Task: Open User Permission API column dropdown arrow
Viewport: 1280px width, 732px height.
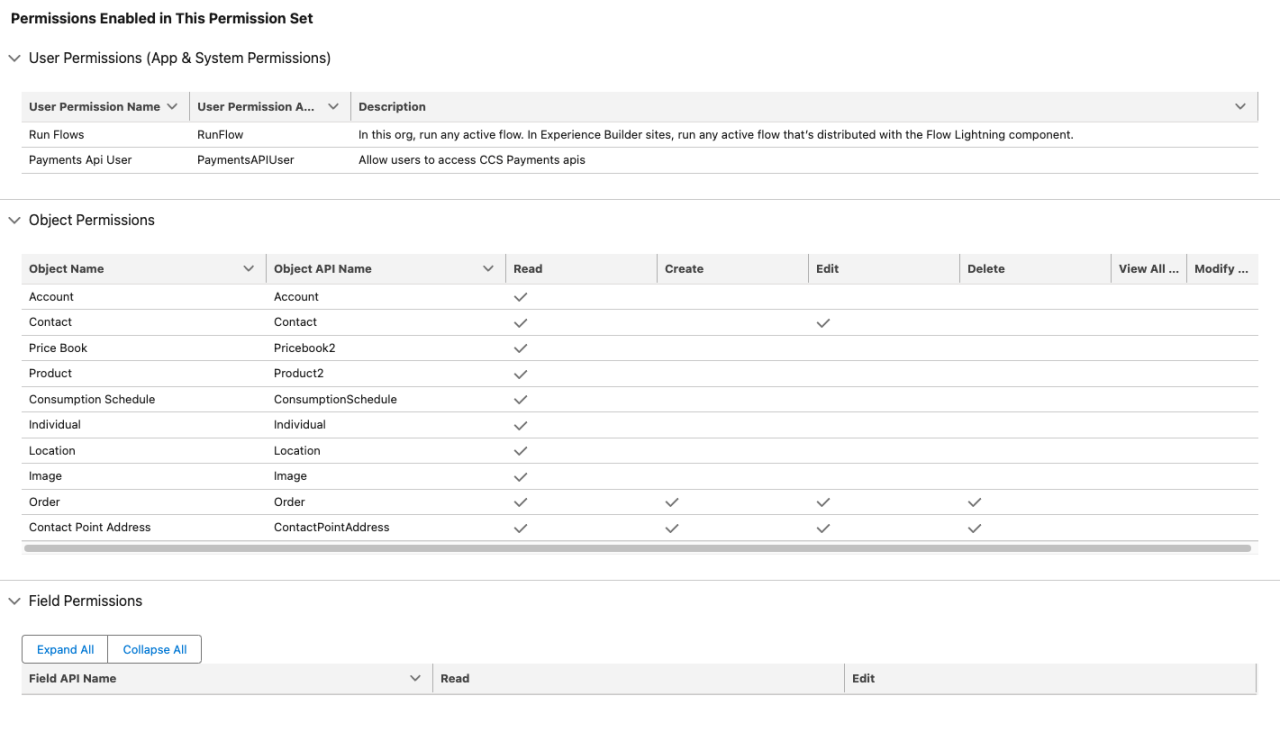Action: pyautogui.click(x=333, y=107)
